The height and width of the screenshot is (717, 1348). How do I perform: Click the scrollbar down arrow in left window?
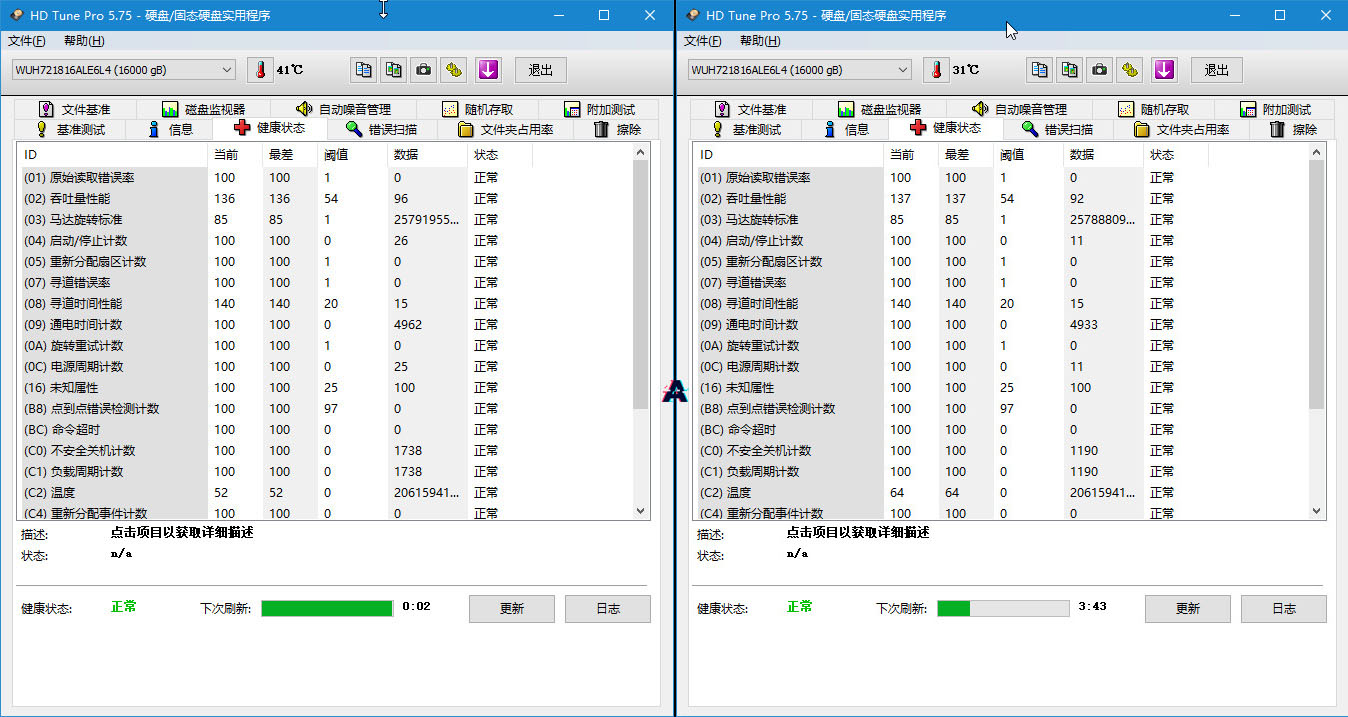[641, 510]
